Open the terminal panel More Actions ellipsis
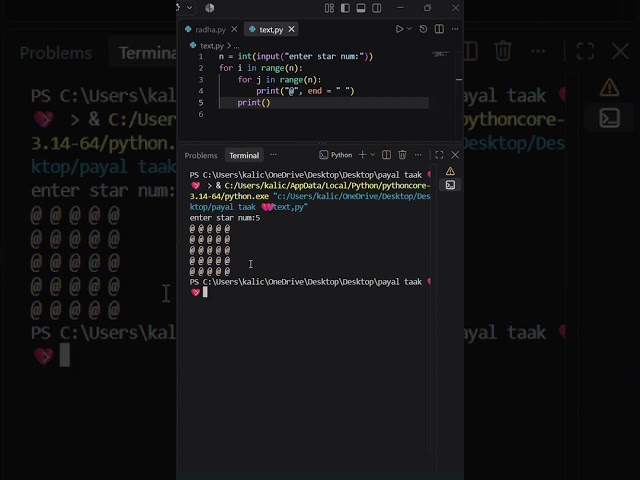The height and width of the screenshot is (480, 640). (x=418, y=155)
